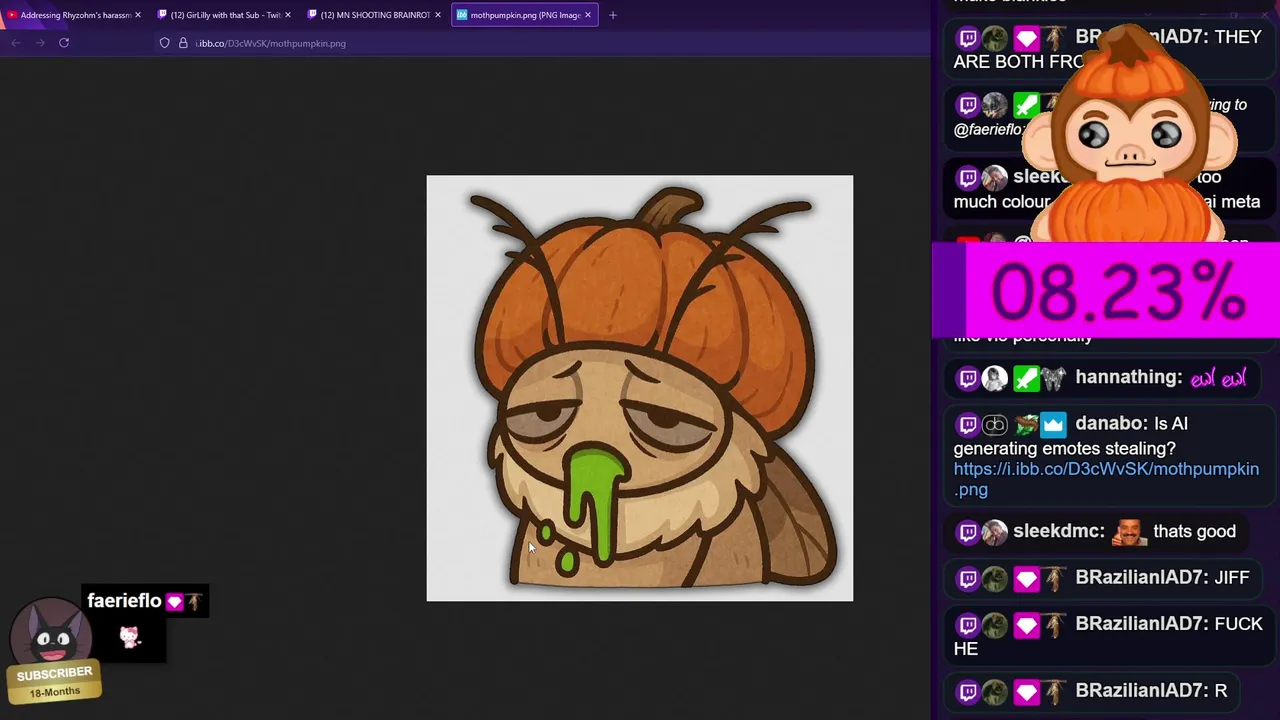Click danabo's circular avatar badge
1280x720 pixels.
tap(994, 425)
